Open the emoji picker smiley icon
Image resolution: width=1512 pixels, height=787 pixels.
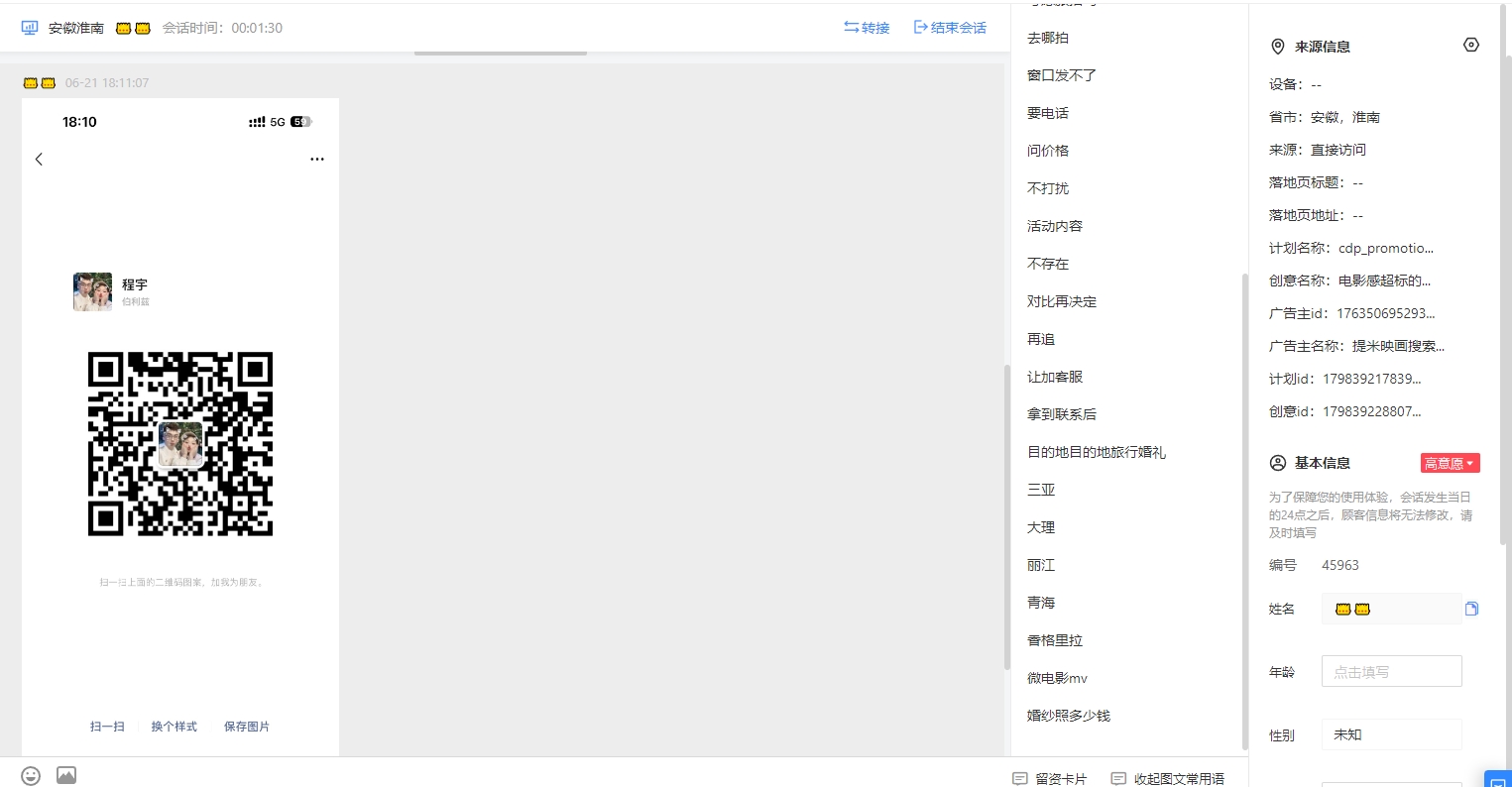(31, 775)
